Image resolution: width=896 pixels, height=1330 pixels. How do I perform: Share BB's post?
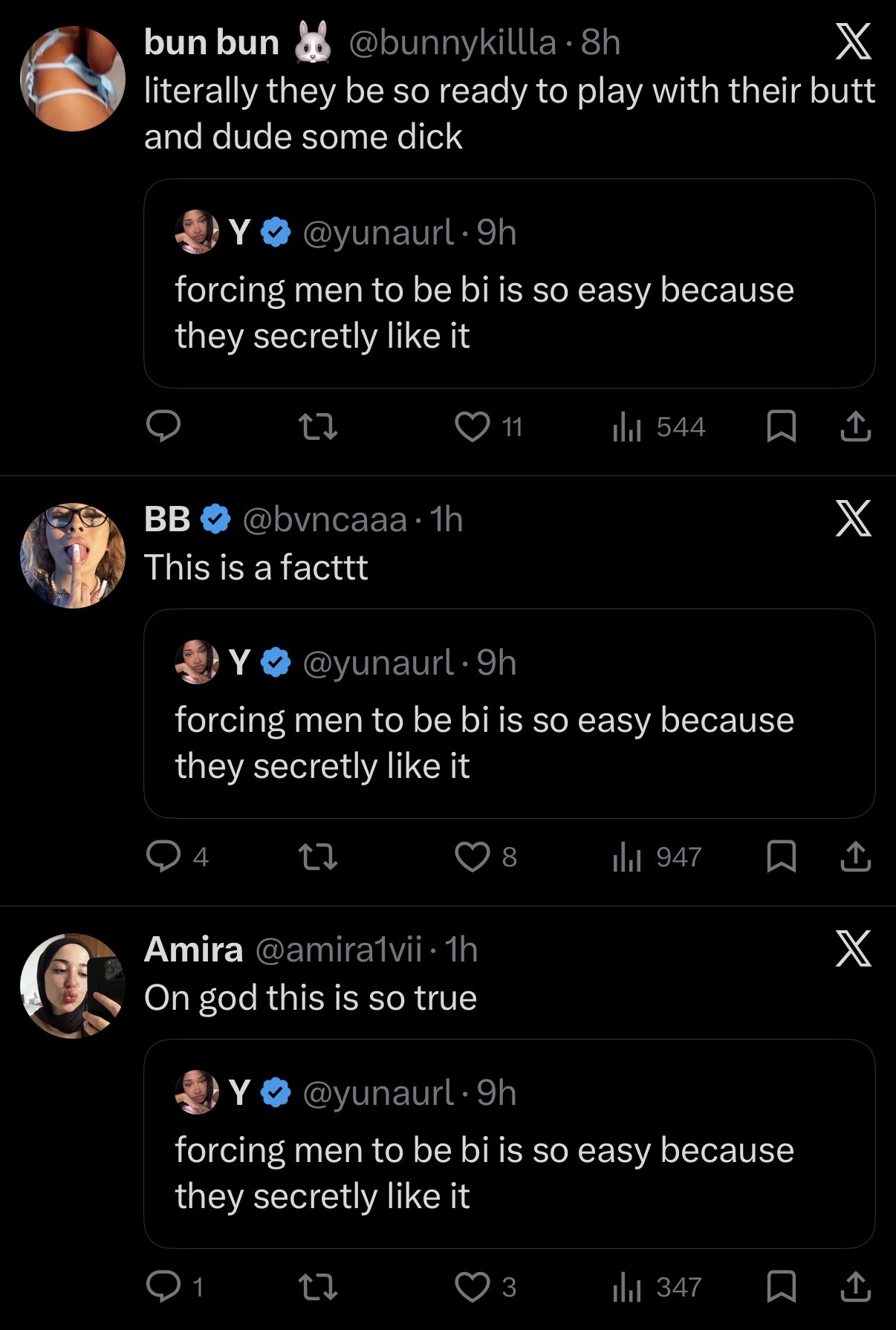[x=855, y=856]
